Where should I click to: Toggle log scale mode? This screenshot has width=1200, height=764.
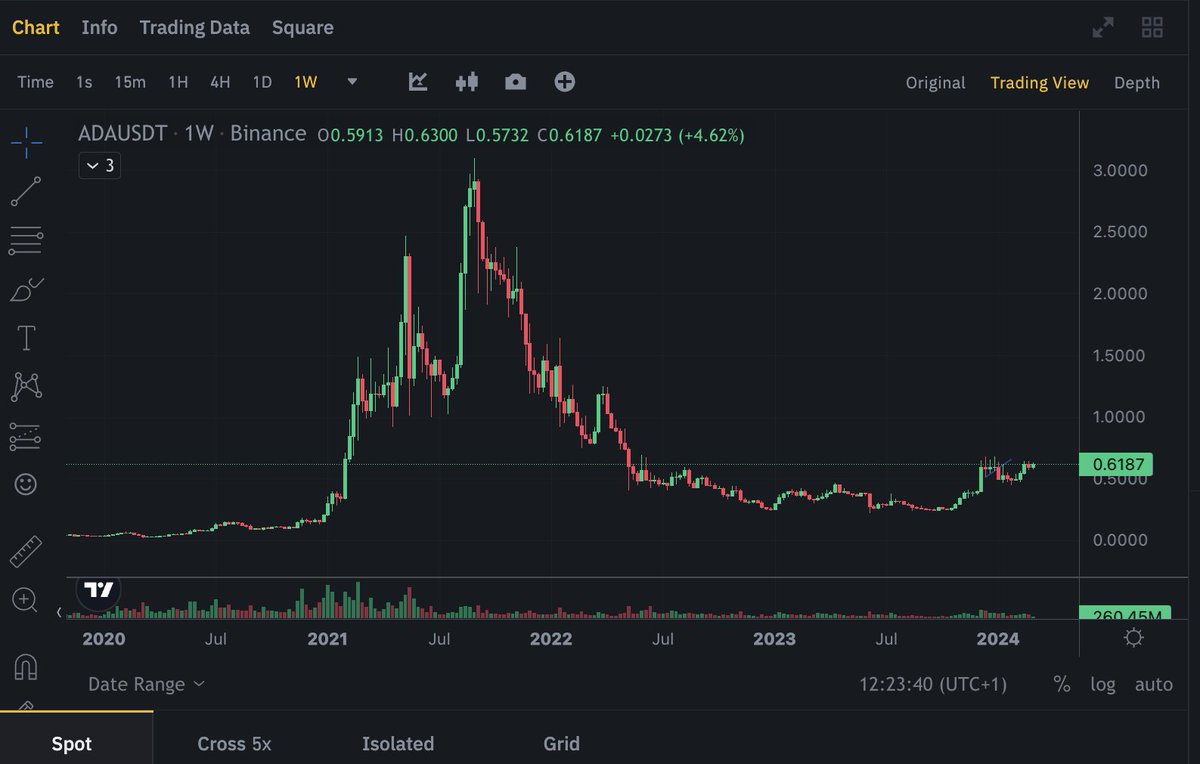1102,685
